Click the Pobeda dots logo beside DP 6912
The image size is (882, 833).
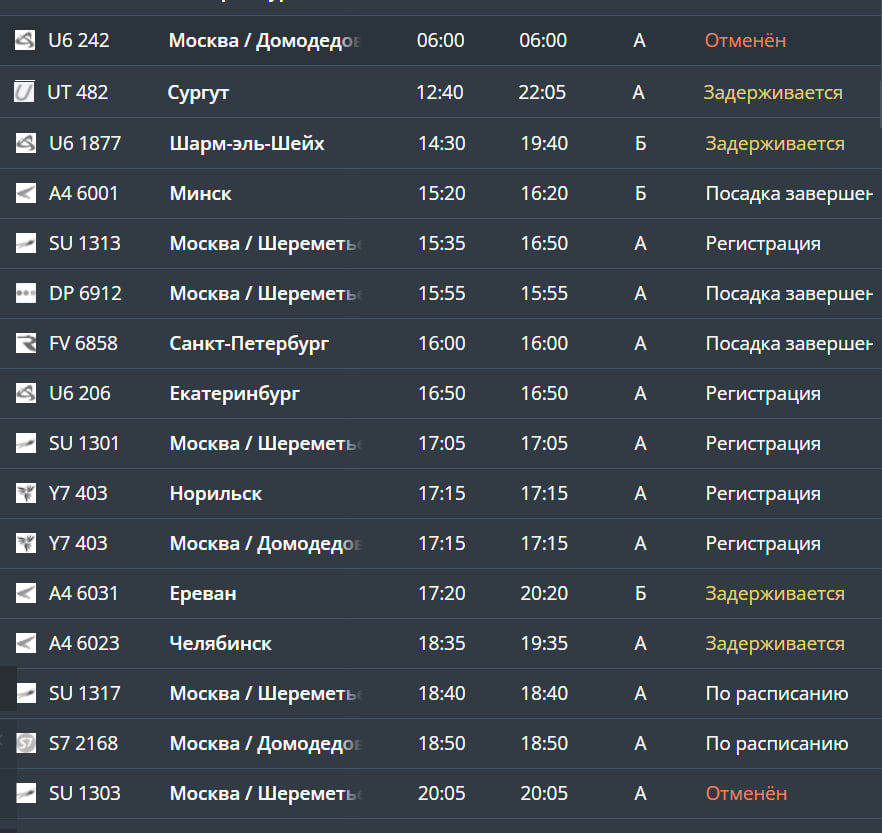pos(26,294)
